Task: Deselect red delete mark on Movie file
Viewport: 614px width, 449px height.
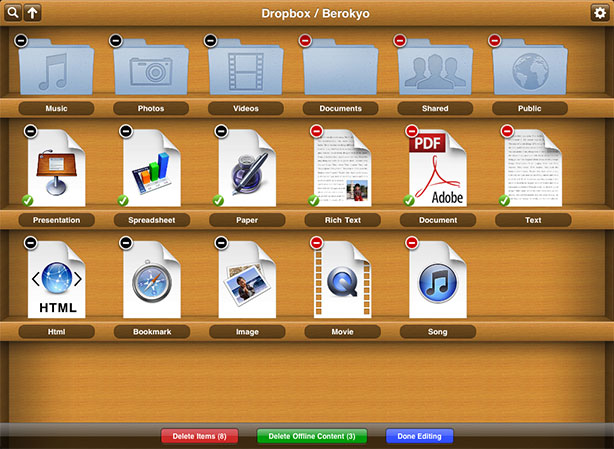Action: pos(317,243)
